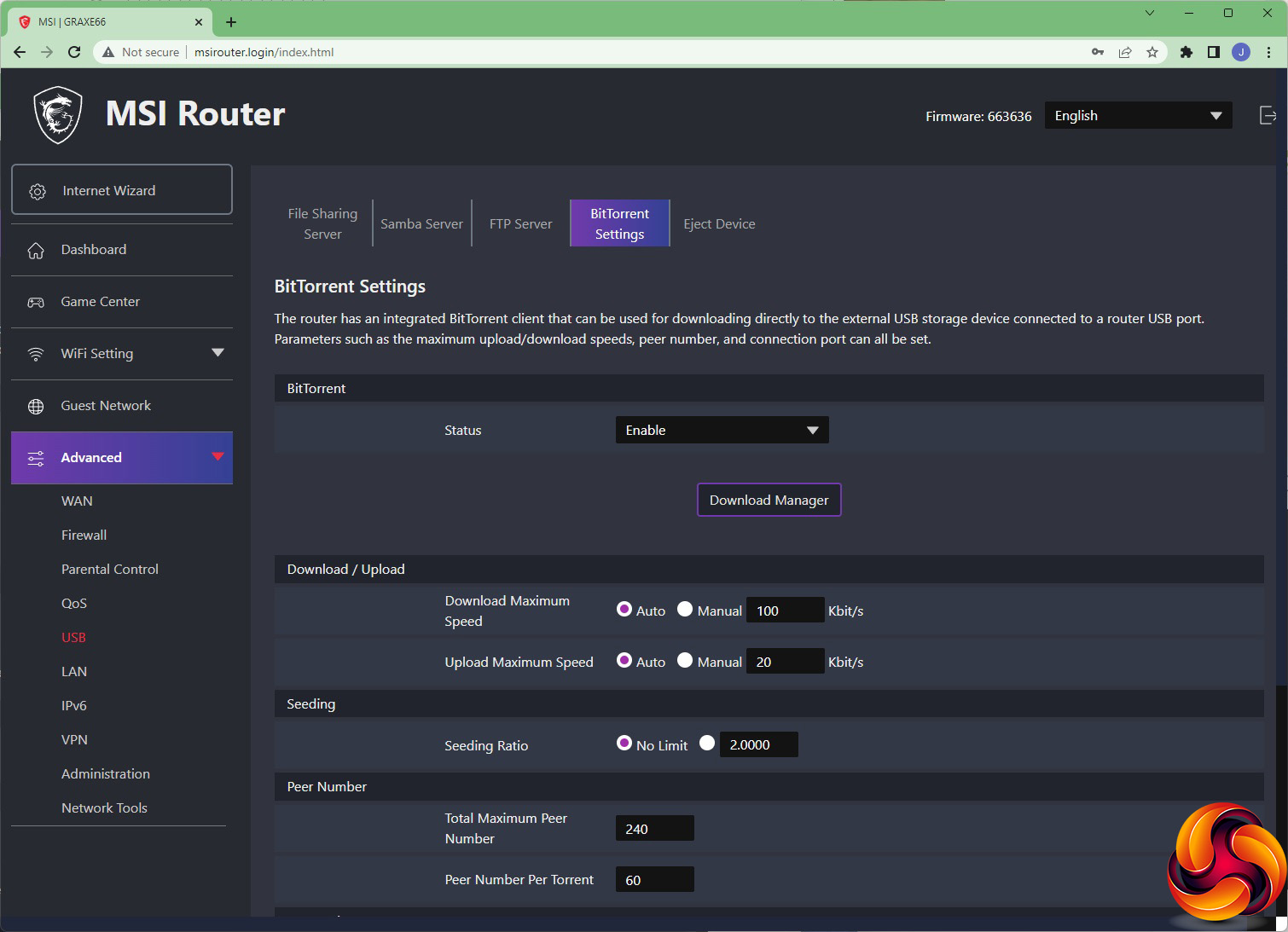The image size is (1288, 932).
Task: Click the Internet Wizard gear icon
Action: click(x=38, y=191)
